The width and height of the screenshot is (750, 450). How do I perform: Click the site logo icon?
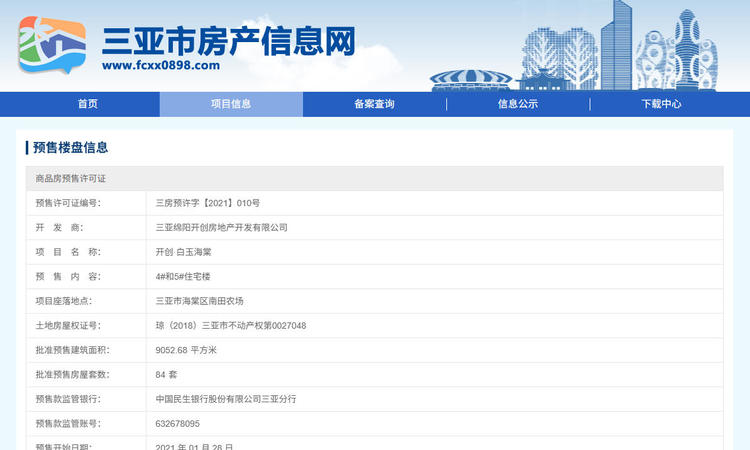pos(52,45)
